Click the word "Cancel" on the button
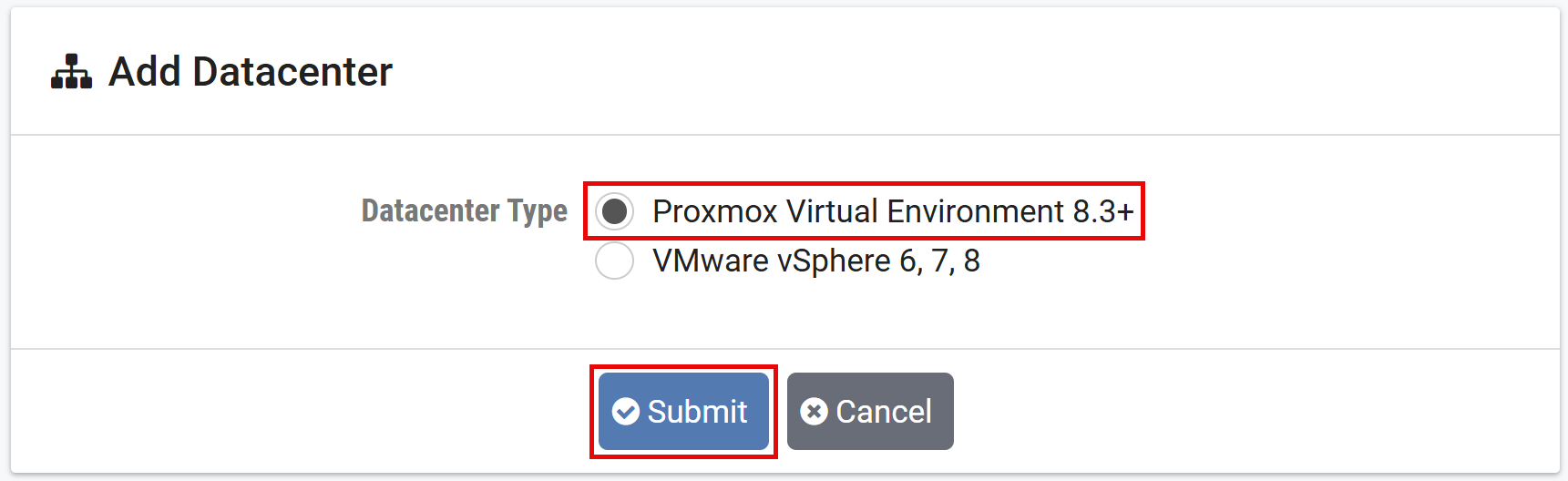 tap(884, 412)
